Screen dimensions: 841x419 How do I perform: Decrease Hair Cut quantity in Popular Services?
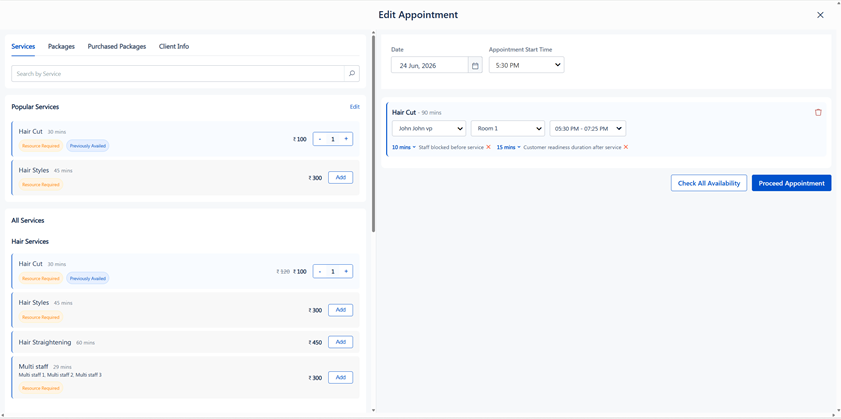[320, 139]
